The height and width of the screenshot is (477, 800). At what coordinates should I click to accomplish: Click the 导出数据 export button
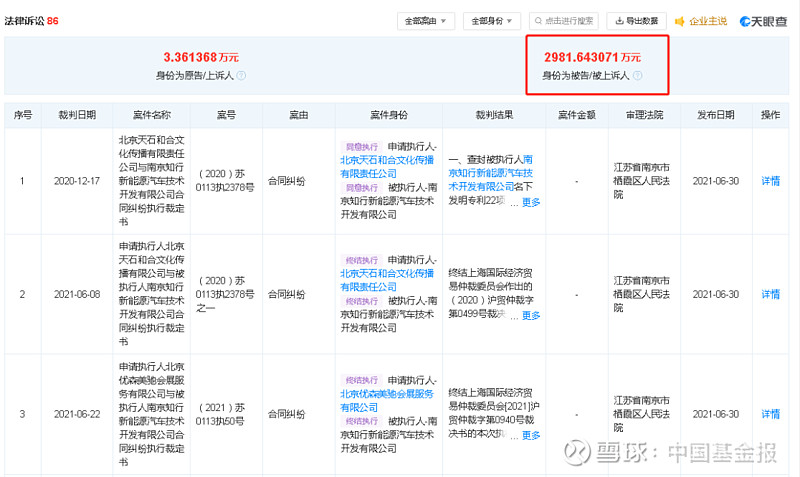[636, 21]
